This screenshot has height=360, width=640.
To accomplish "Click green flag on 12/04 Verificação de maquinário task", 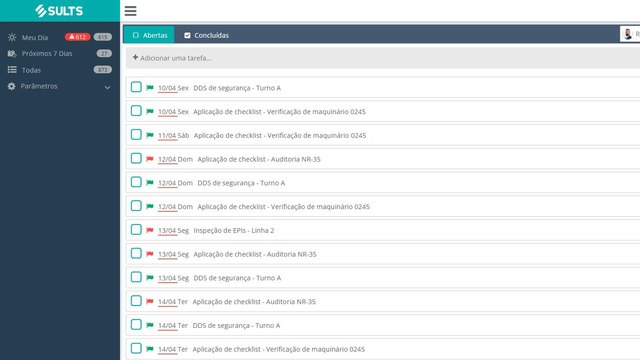I will click(x=150, y=207).
